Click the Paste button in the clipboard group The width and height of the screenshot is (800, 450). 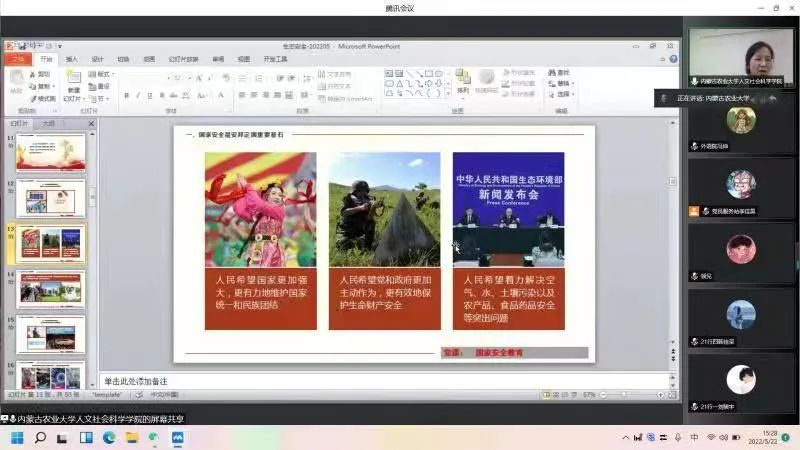click(16, 83)
